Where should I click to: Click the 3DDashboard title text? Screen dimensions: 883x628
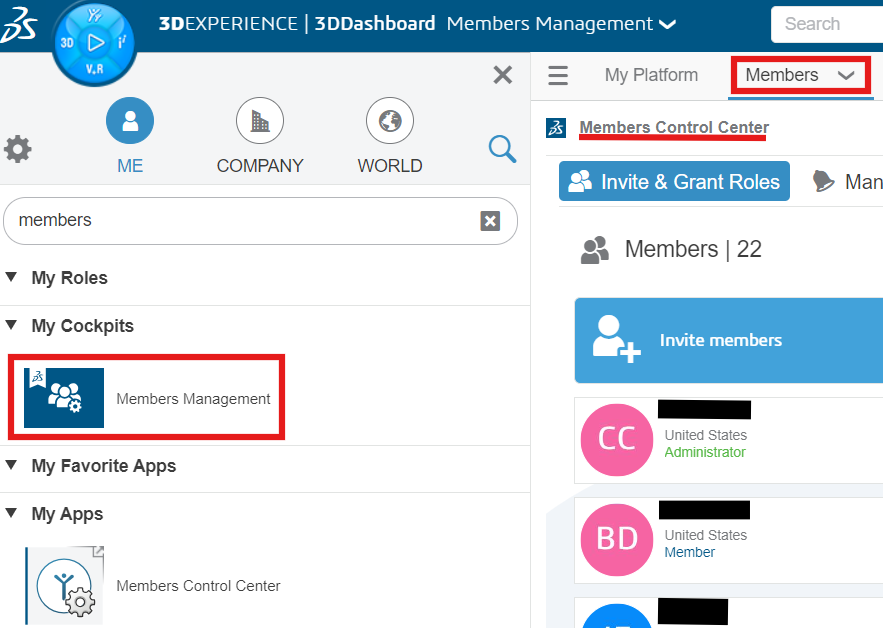pos(374,24)
